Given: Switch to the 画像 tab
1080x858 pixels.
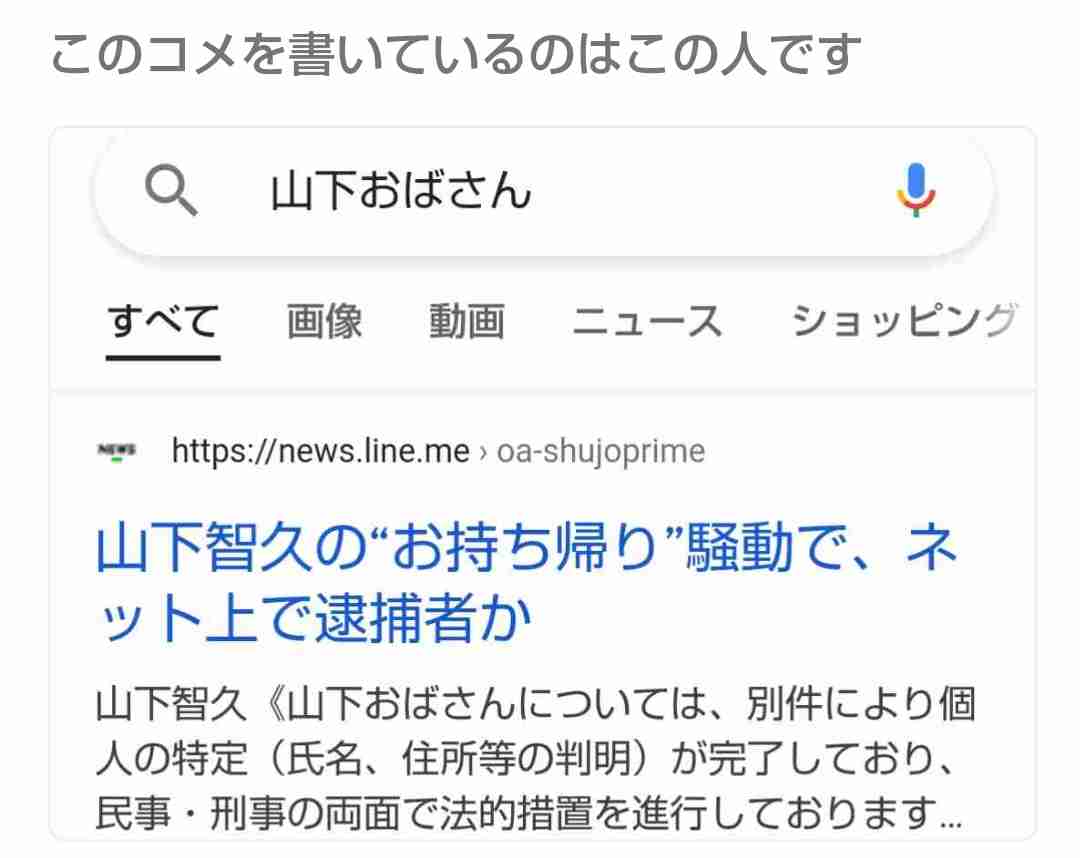Looking at the screenshot, I should click(324, 322).
